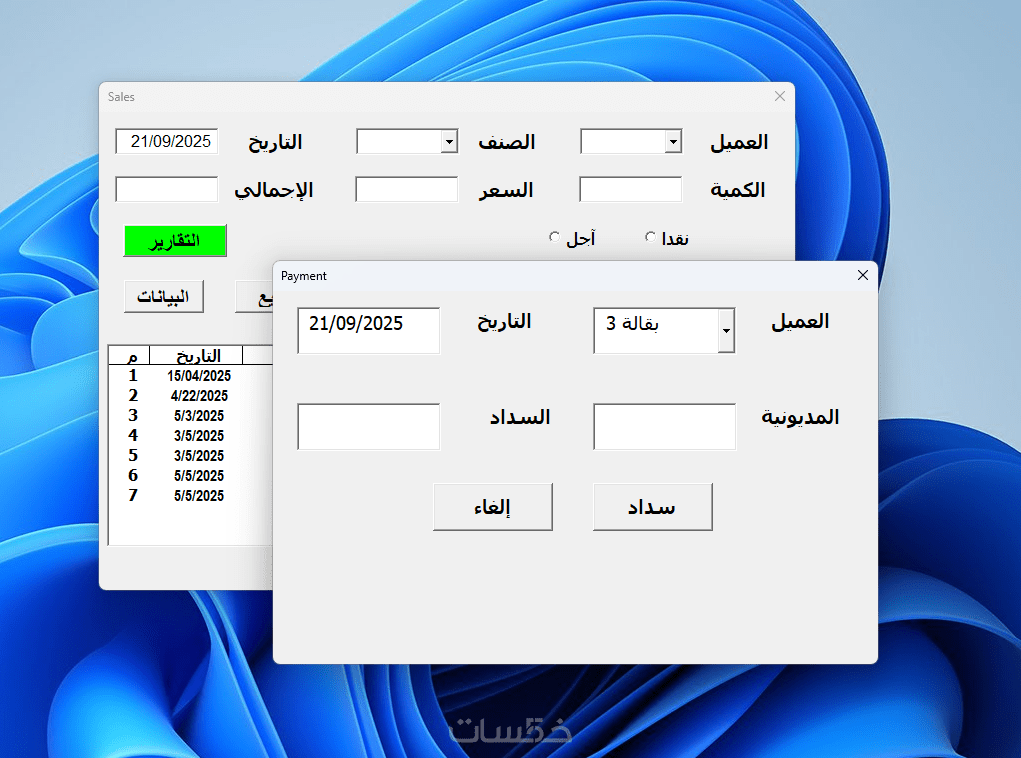The width and height of the screenshot is (1021, 758).
Task: Click the العميل combo box text in Sales
Action: point(623,141)
